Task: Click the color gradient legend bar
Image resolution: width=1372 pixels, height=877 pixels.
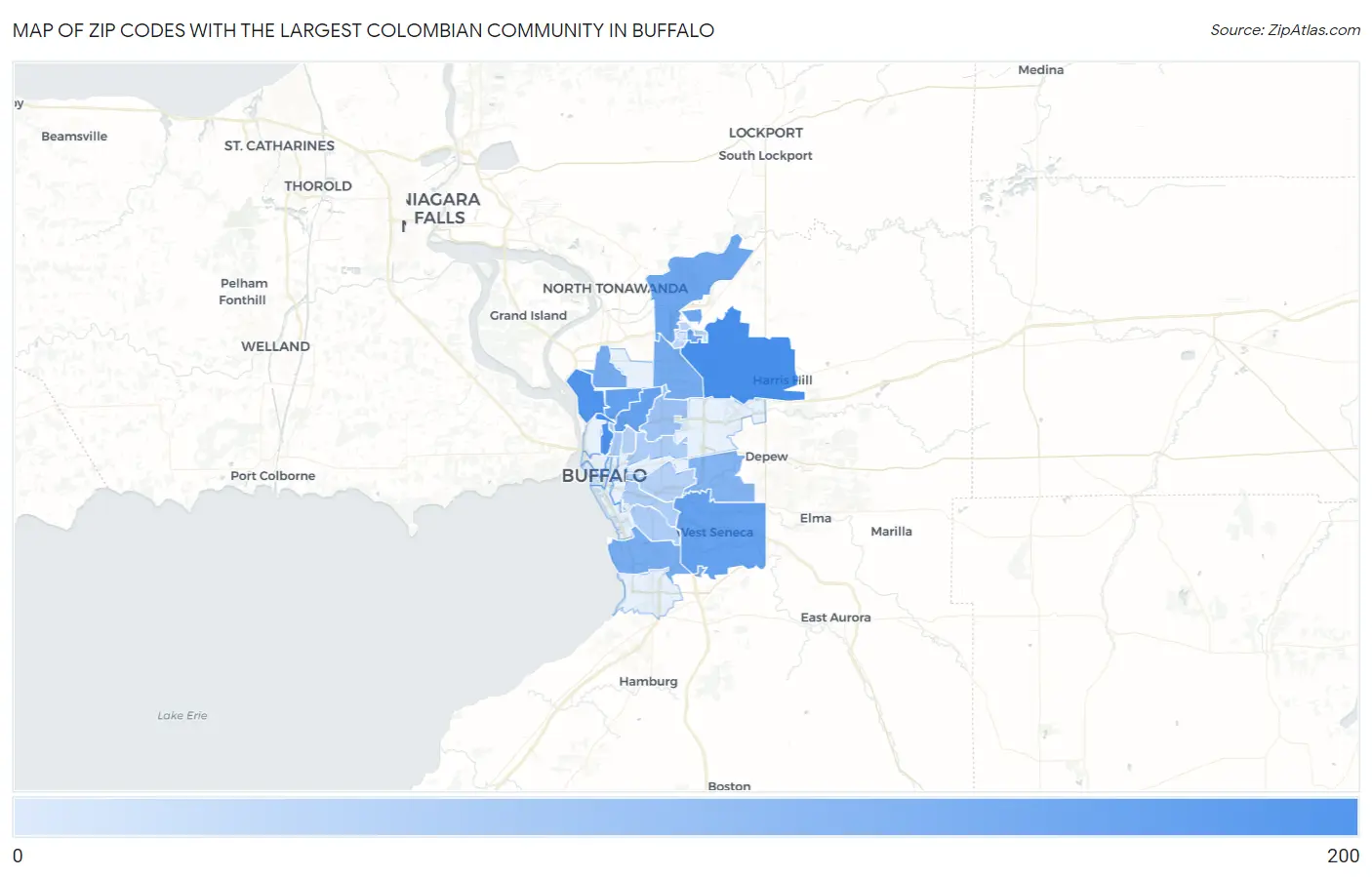Action: (x=686, y=817)
